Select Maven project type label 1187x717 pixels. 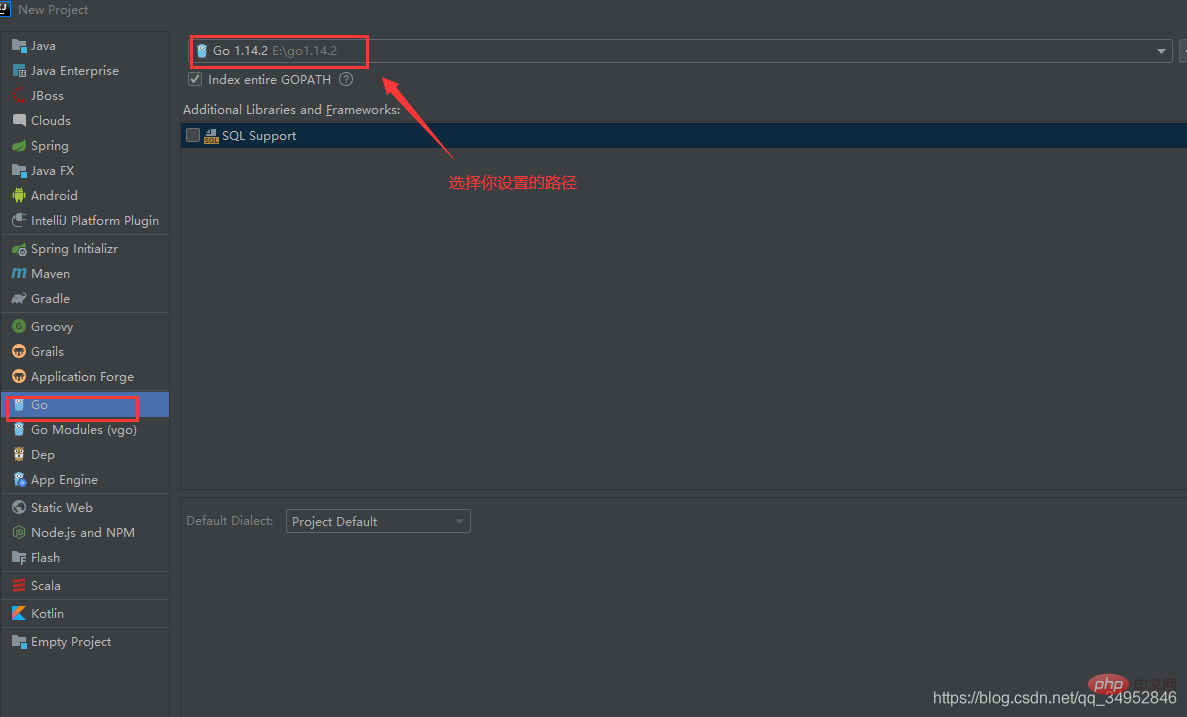(x=50, y=273)
